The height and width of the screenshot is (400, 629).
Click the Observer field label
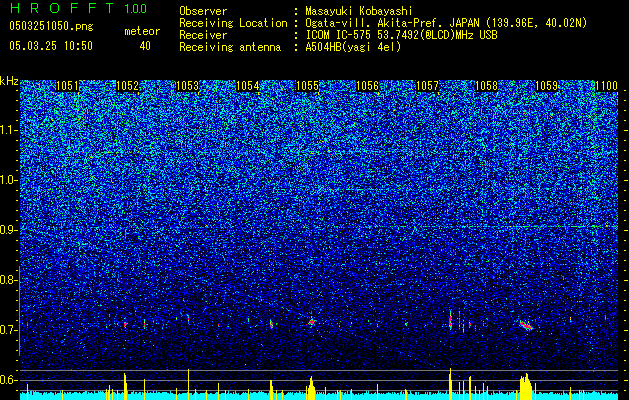[x=203, y=11]
